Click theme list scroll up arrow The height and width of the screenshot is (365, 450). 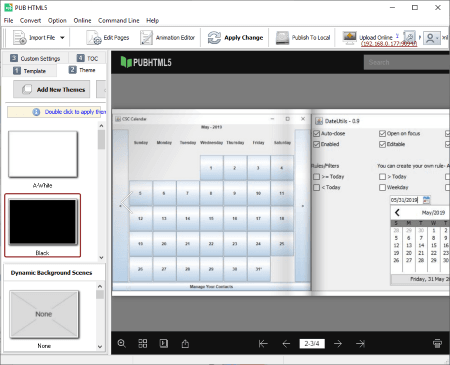pyautogui.click(x=101, y=126)
